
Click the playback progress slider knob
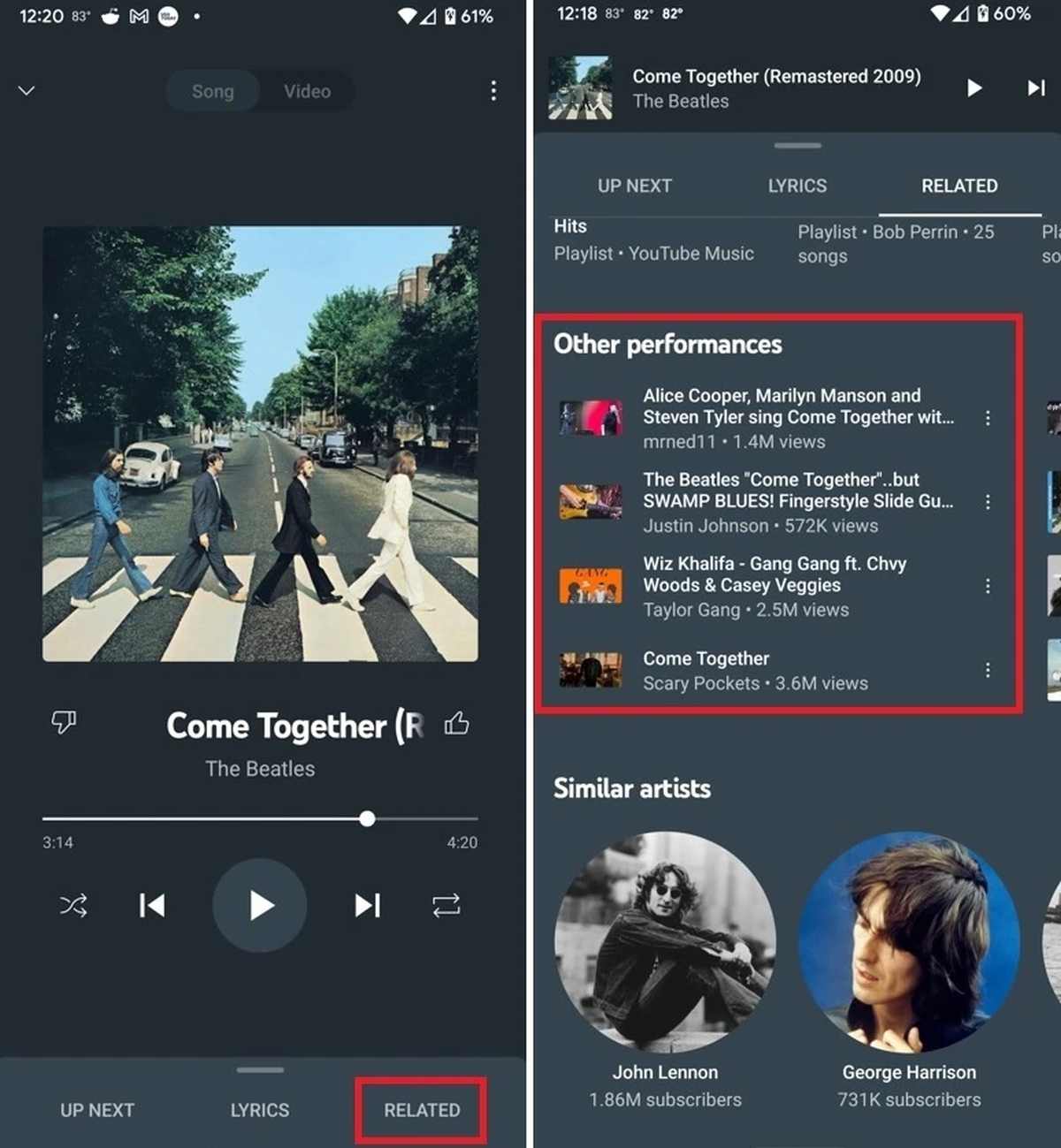(367, 819)
